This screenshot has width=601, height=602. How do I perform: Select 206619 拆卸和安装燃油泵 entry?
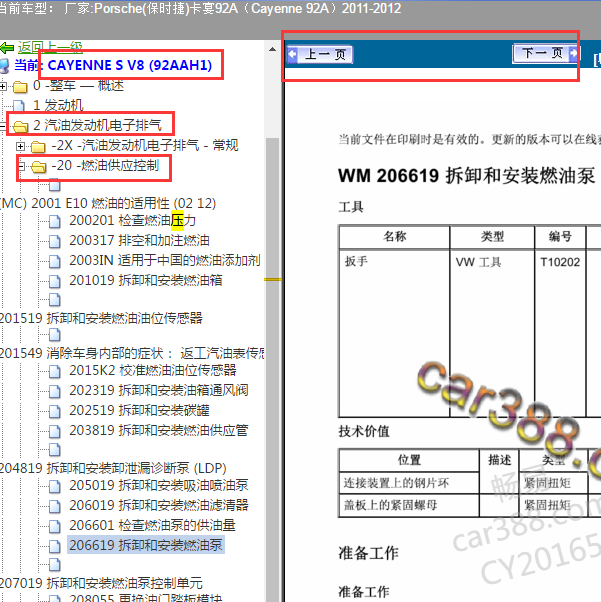[x=146, y=545]
